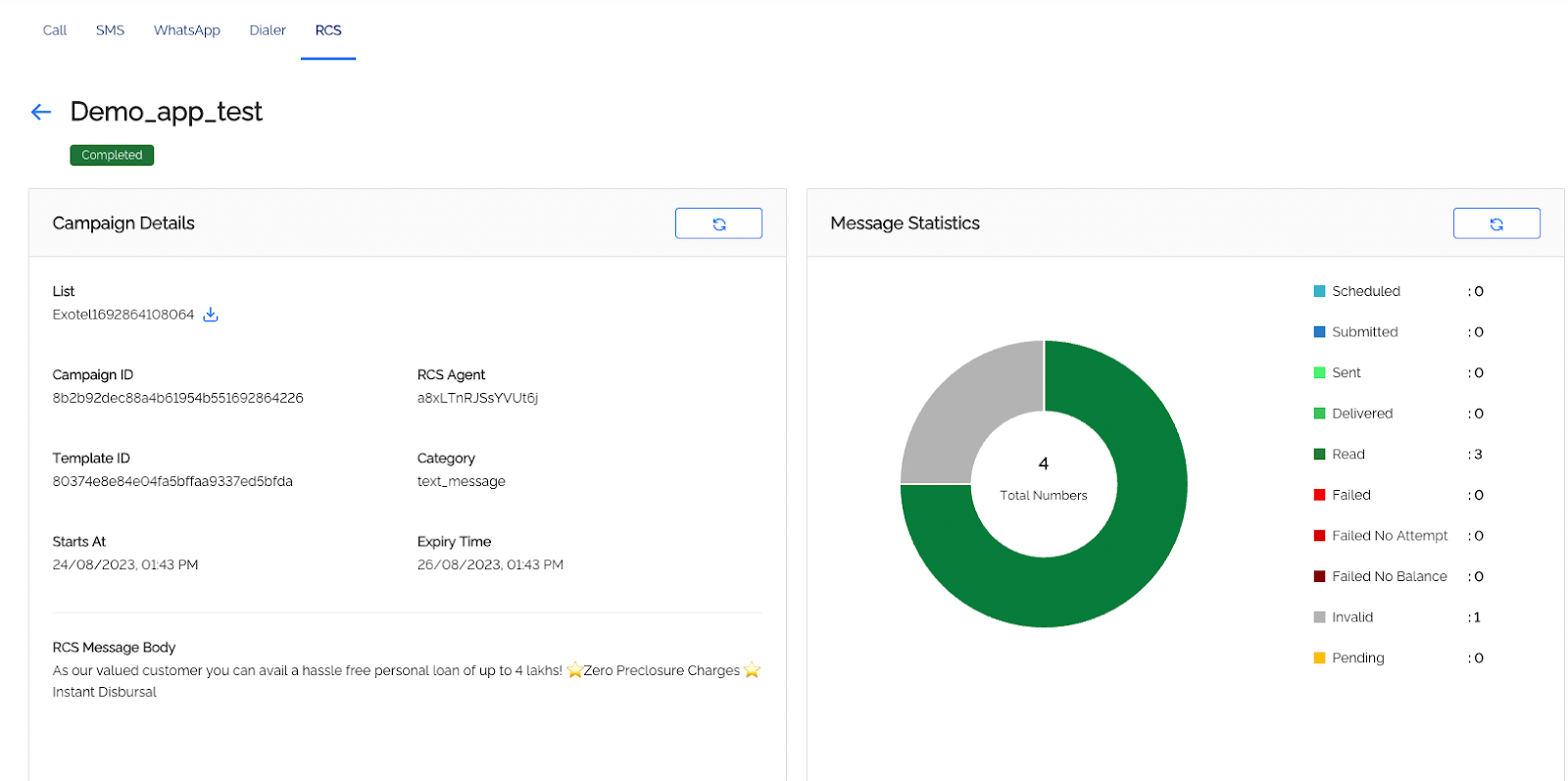Go to the Dialer tab
This screenshot has height=781, width=1568.
pos(268,30)
